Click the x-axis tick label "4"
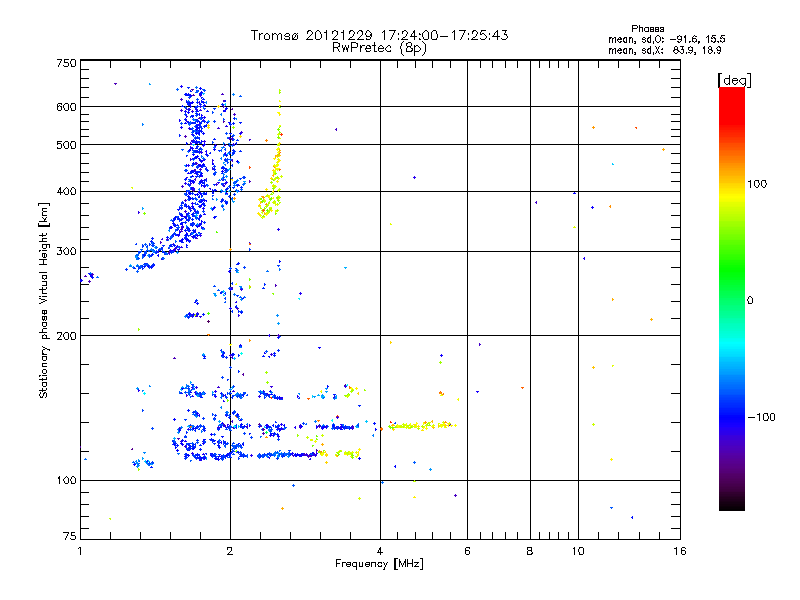The width and height of the screenshot is (800, 600). click(380, 551)
